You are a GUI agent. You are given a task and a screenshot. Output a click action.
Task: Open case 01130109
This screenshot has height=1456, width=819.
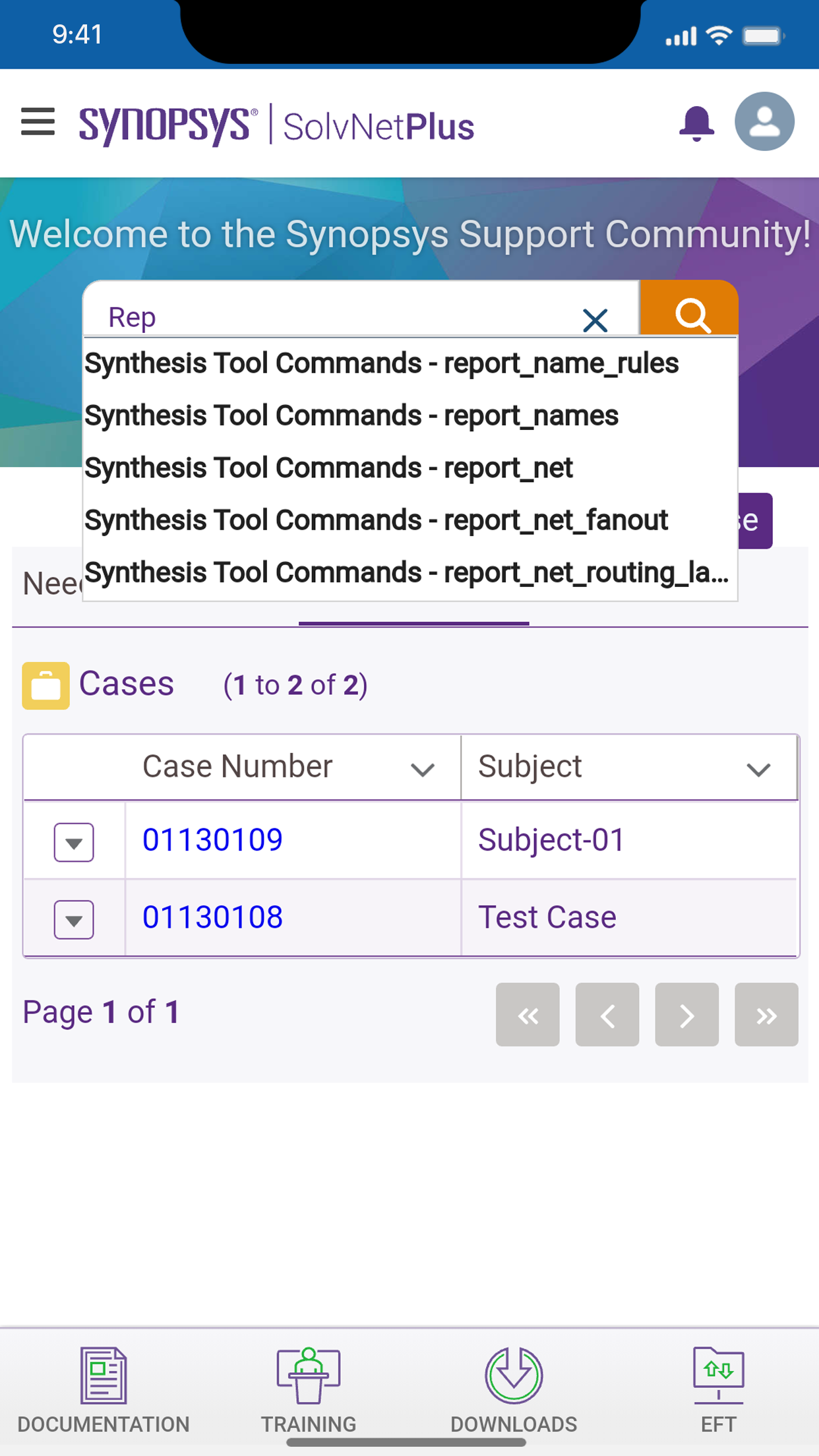point(212,840)
